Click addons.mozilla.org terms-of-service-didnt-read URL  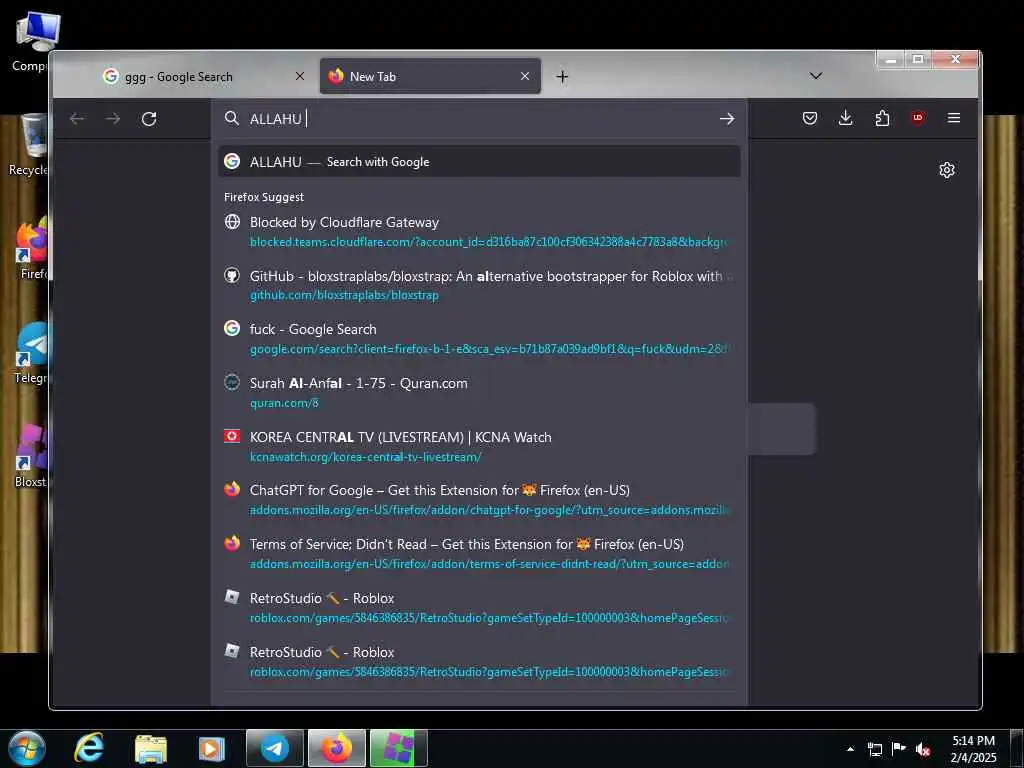point(489,564)
